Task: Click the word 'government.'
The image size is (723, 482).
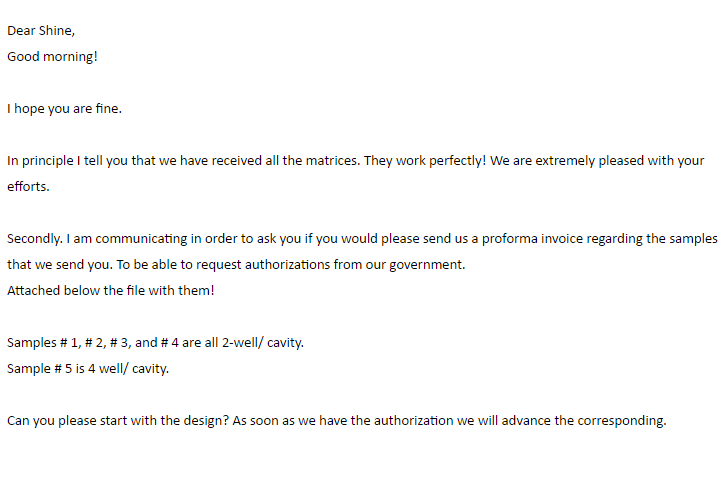Action: [x=427, y=265]
